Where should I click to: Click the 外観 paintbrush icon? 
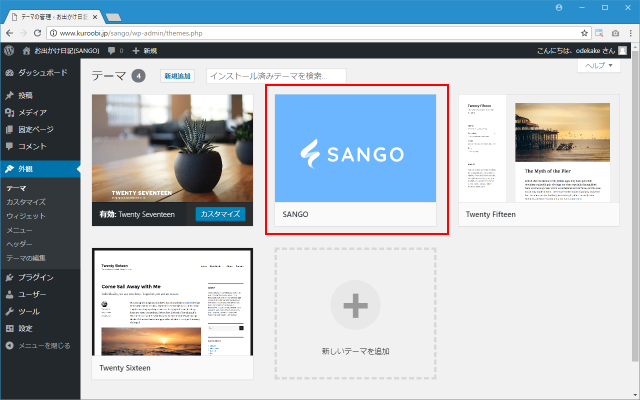click(9, 169)
